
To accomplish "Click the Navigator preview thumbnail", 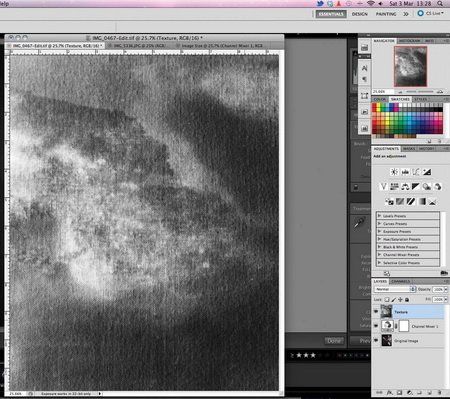I will pyautogui.click(x=410, y=66).
